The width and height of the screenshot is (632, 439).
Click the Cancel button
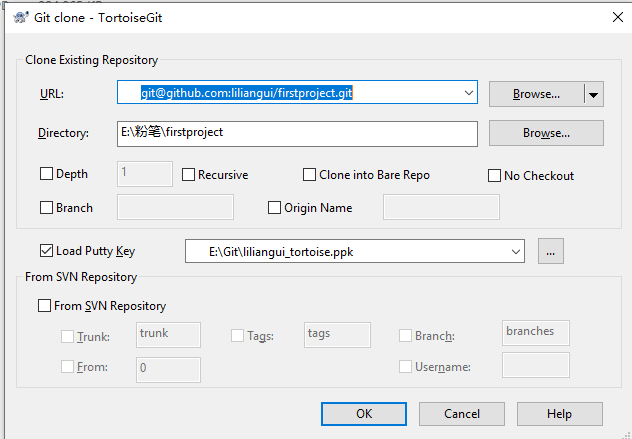point(462,414)
